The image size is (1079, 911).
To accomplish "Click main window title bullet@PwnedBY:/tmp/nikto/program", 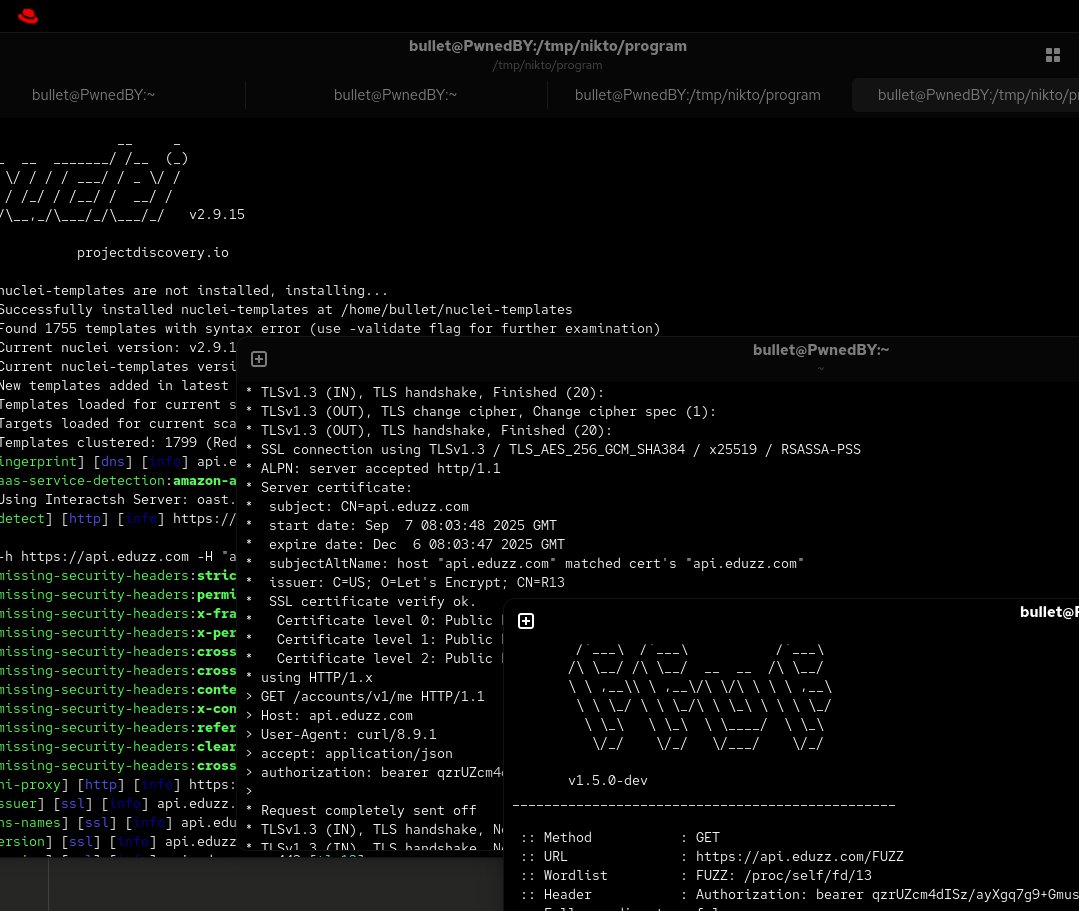I will tap(548, 46).
